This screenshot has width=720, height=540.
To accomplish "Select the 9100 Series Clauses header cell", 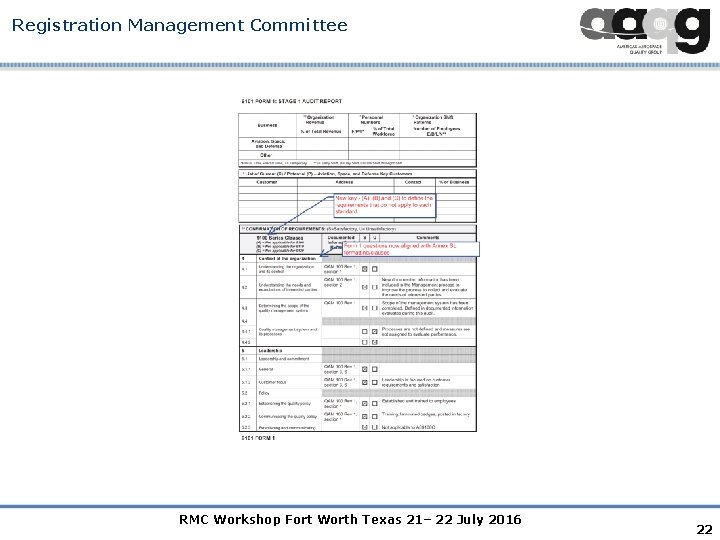I will coord(280,244).
